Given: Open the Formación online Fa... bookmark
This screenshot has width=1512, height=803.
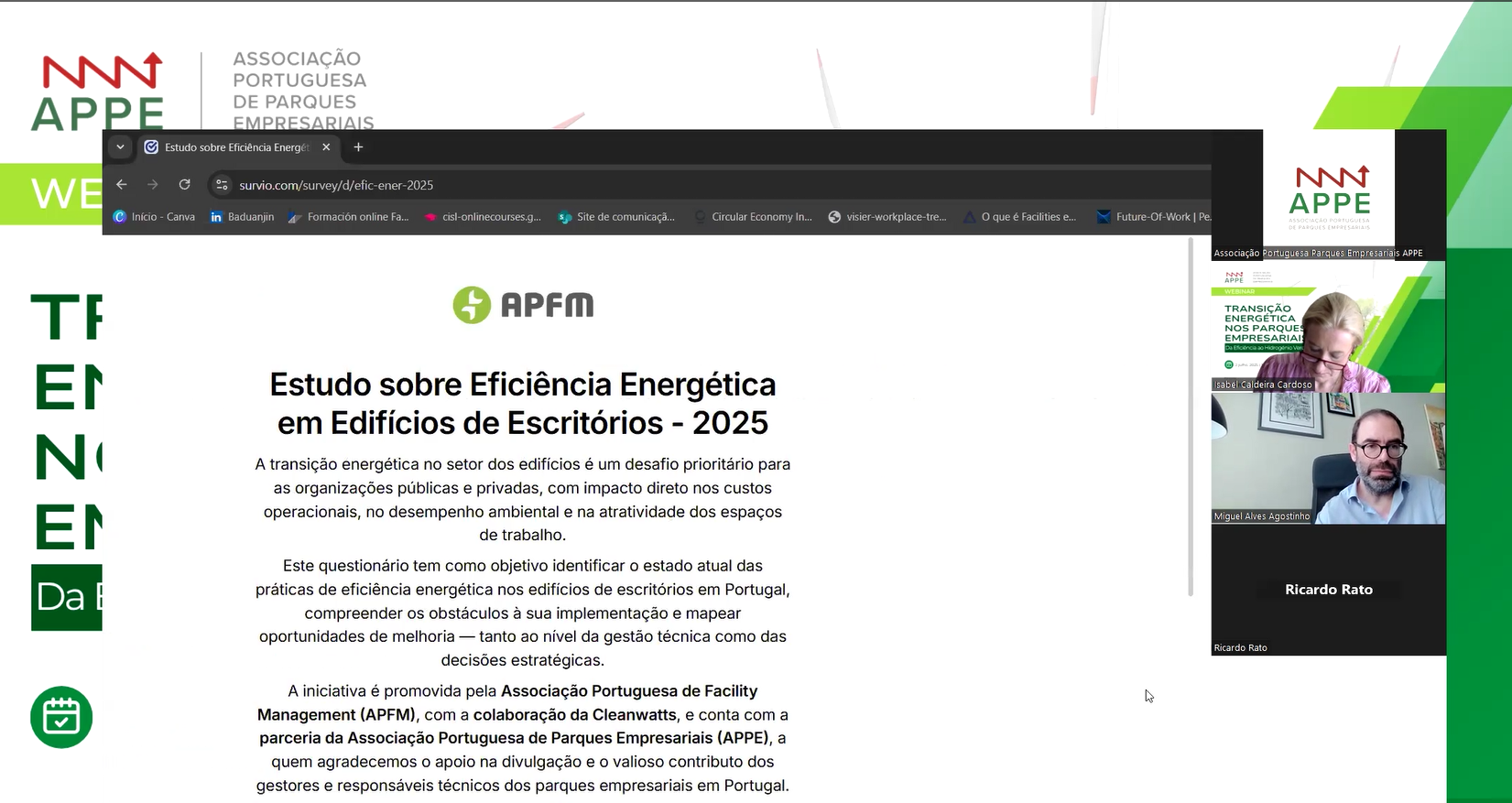Looking at the screenshot, I should pos(348,217).
